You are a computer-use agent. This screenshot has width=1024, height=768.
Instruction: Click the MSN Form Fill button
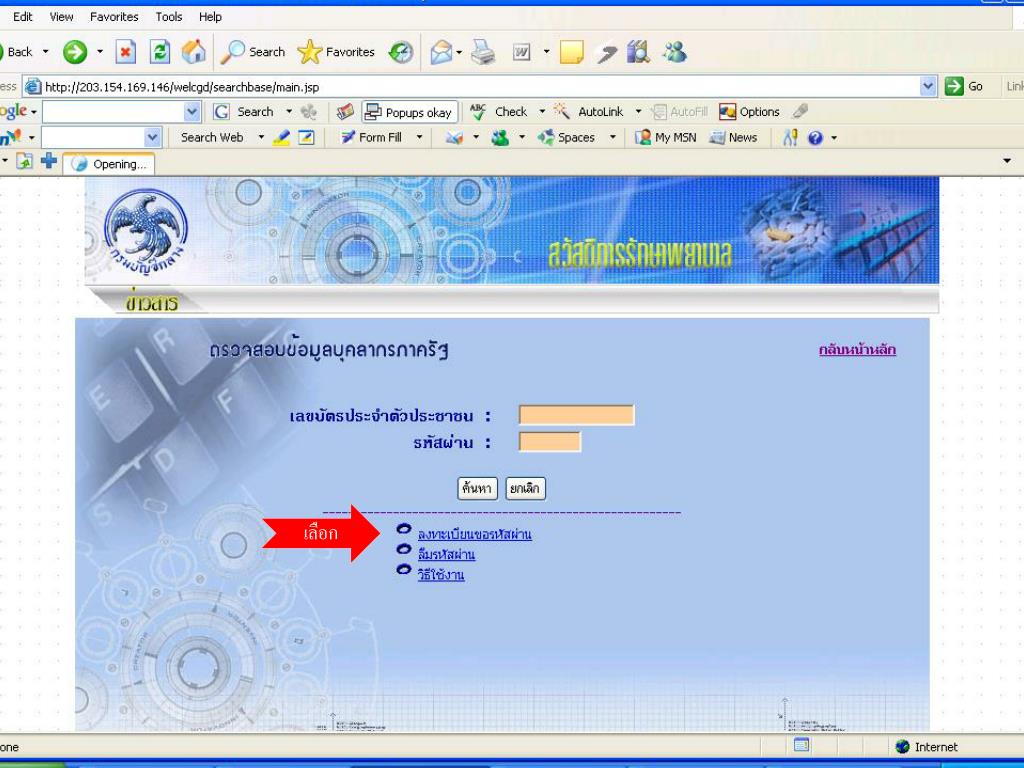[372, 138]
